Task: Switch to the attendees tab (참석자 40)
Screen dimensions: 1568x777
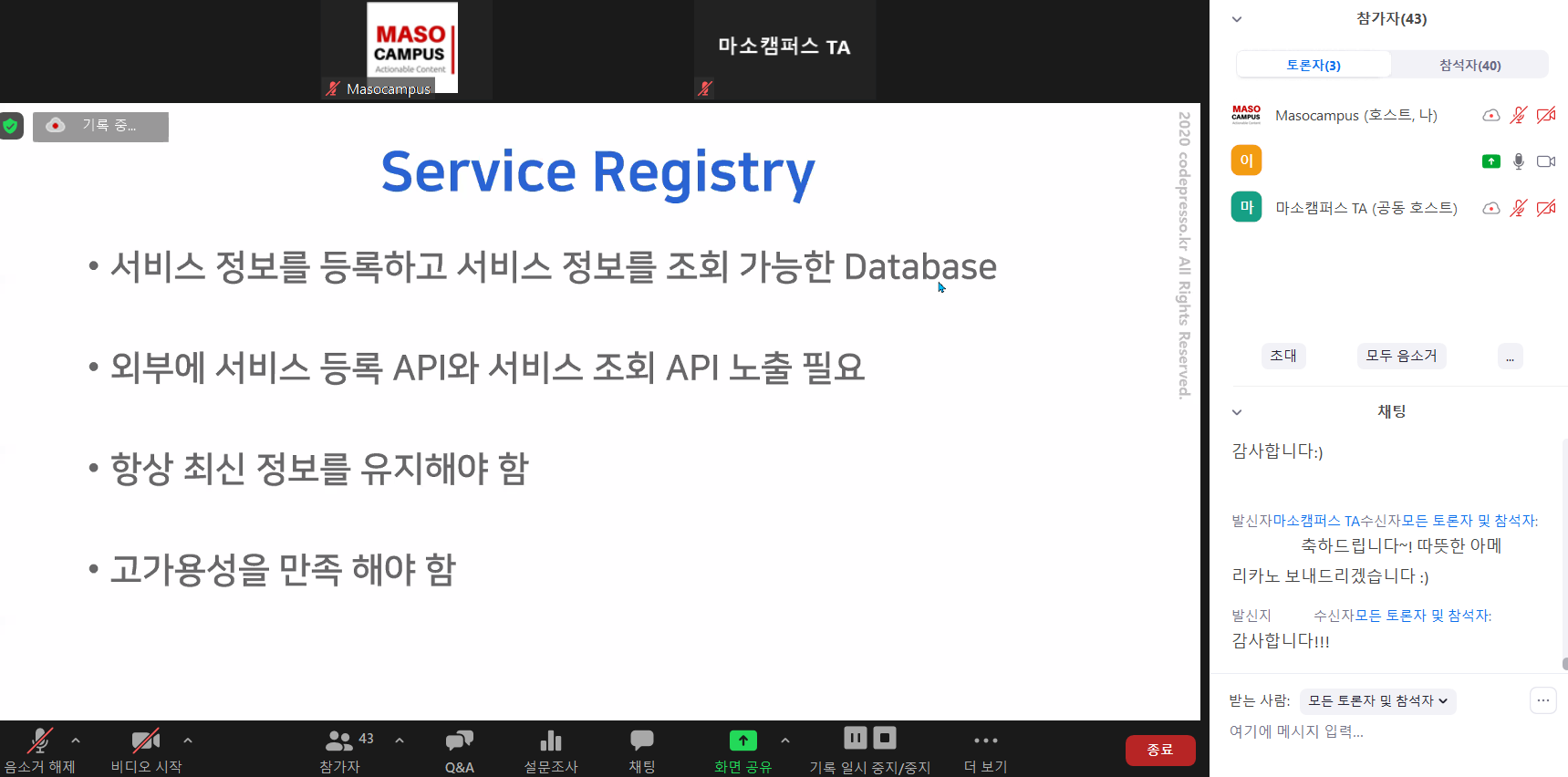Action: (1469, 65)
